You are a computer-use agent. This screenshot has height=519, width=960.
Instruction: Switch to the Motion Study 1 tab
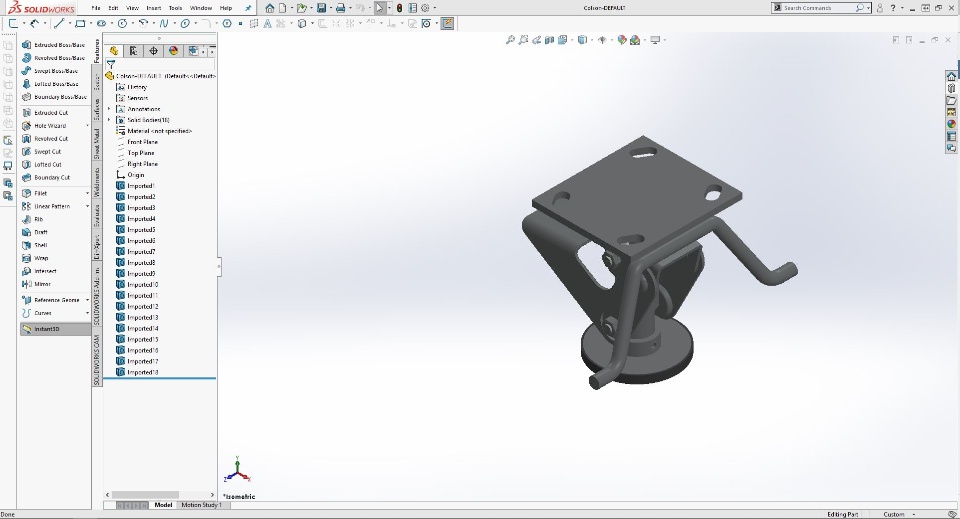coord(201,505)
